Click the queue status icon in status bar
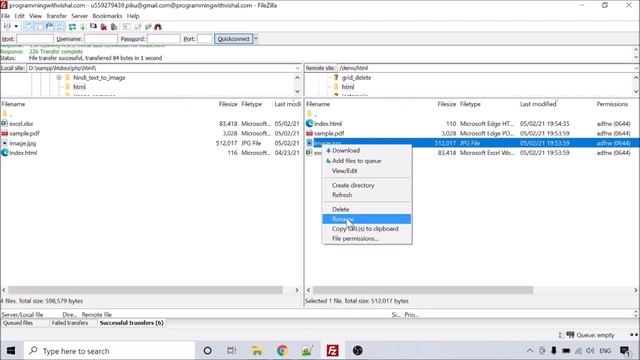The image size is (640, 360). click(x=570, y=335)
